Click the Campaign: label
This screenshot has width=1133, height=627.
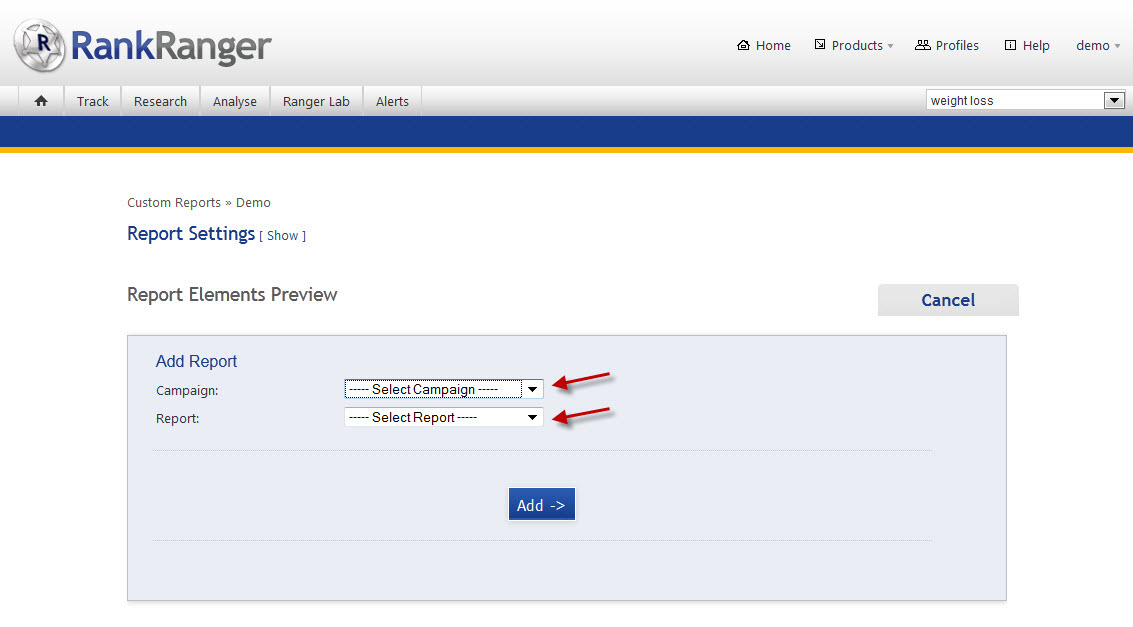187,391
